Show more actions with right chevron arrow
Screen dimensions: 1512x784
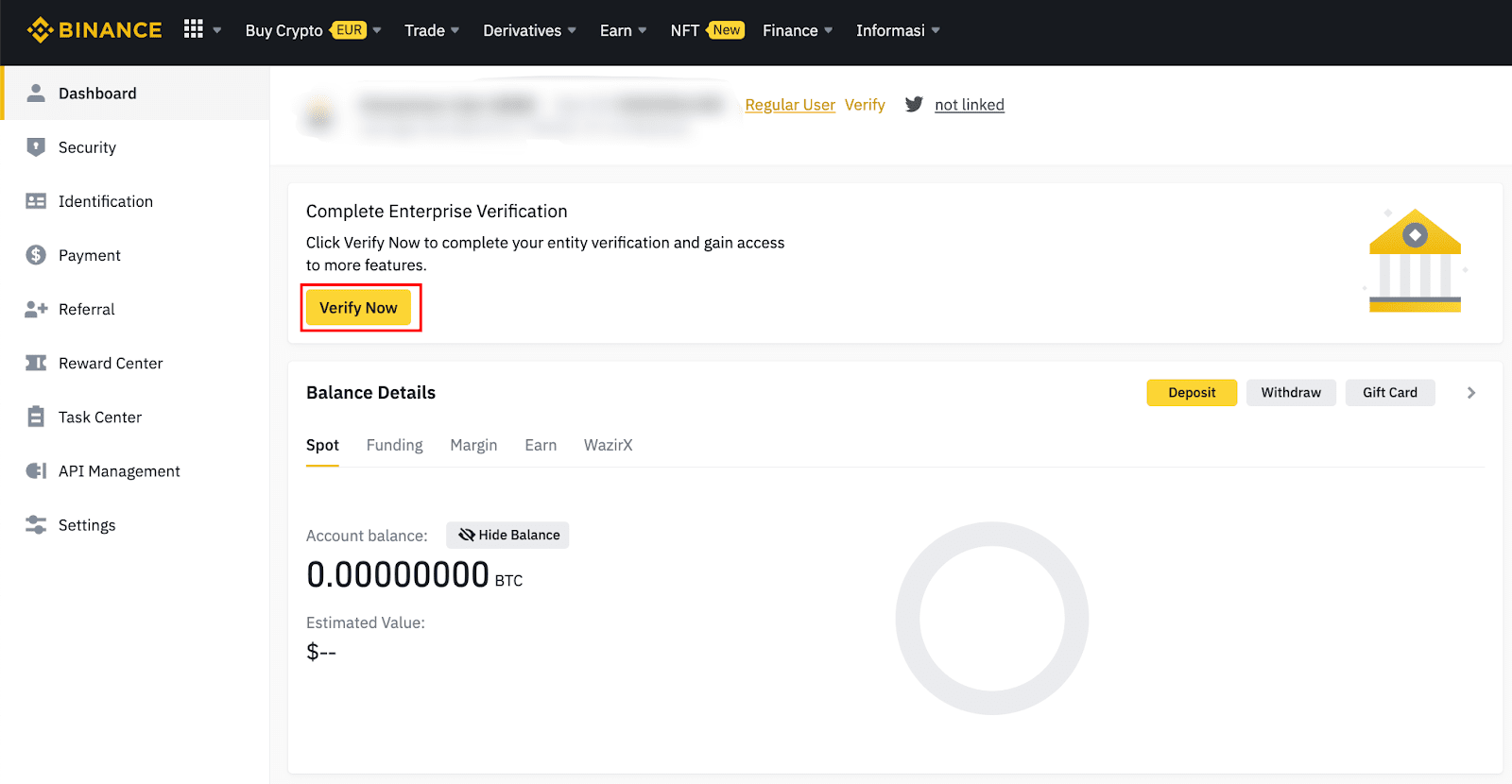[1470, 393]
